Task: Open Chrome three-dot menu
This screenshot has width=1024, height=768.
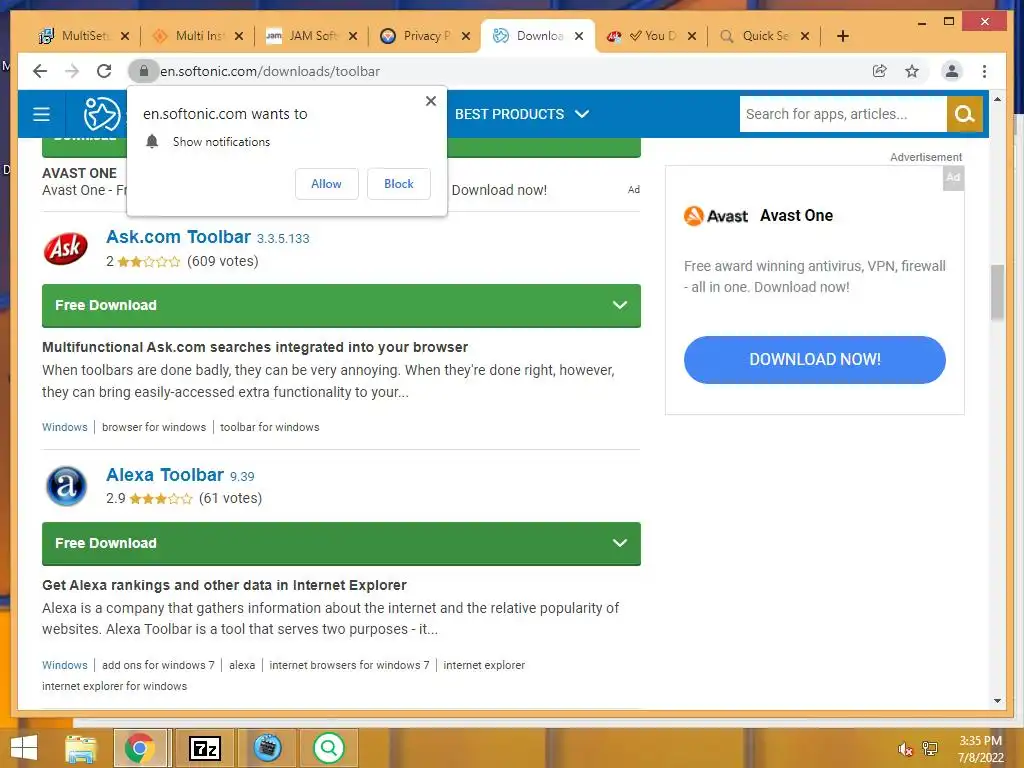Action: (984, 71)
